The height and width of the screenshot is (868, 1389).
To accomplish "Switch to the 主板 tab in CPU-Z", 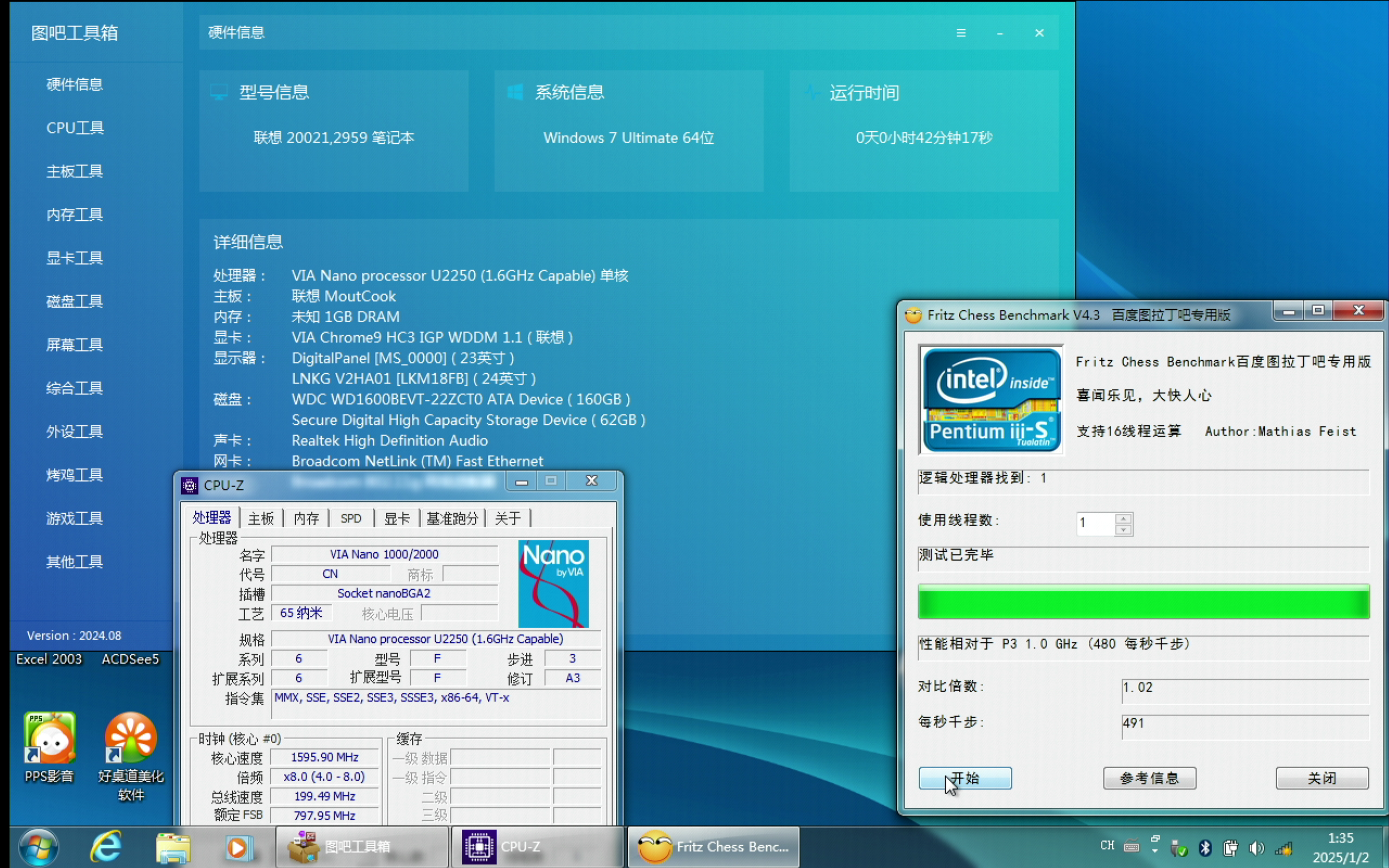I will (261, 519).
